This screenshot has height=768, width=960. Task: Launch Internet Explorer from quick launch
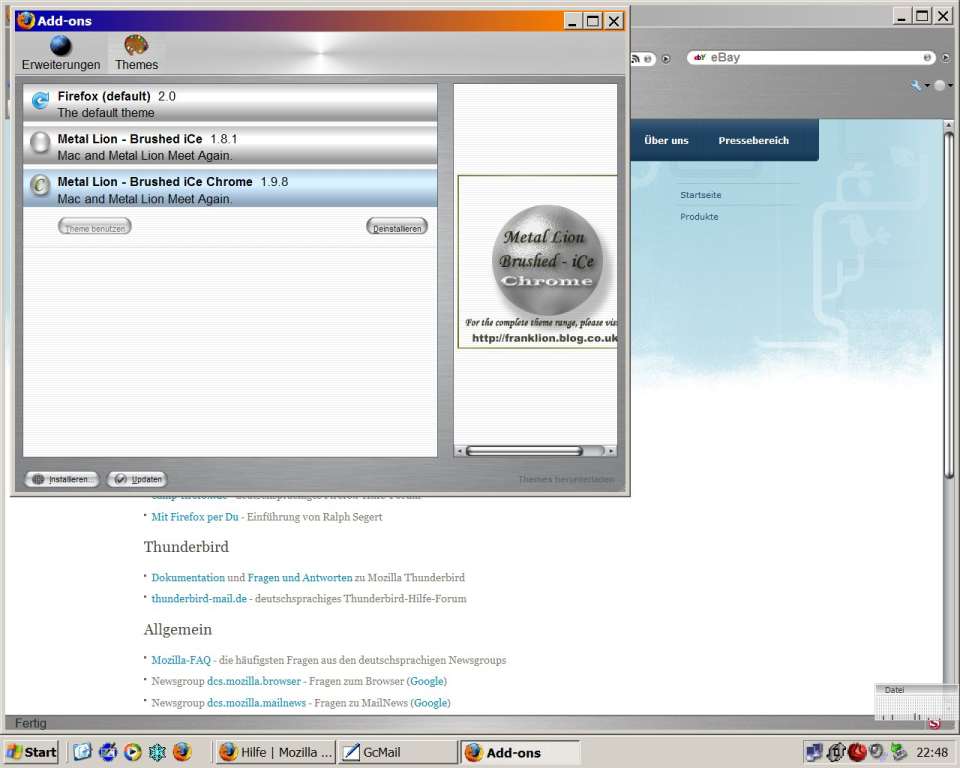pyautogui.click(x=108, y=751)
